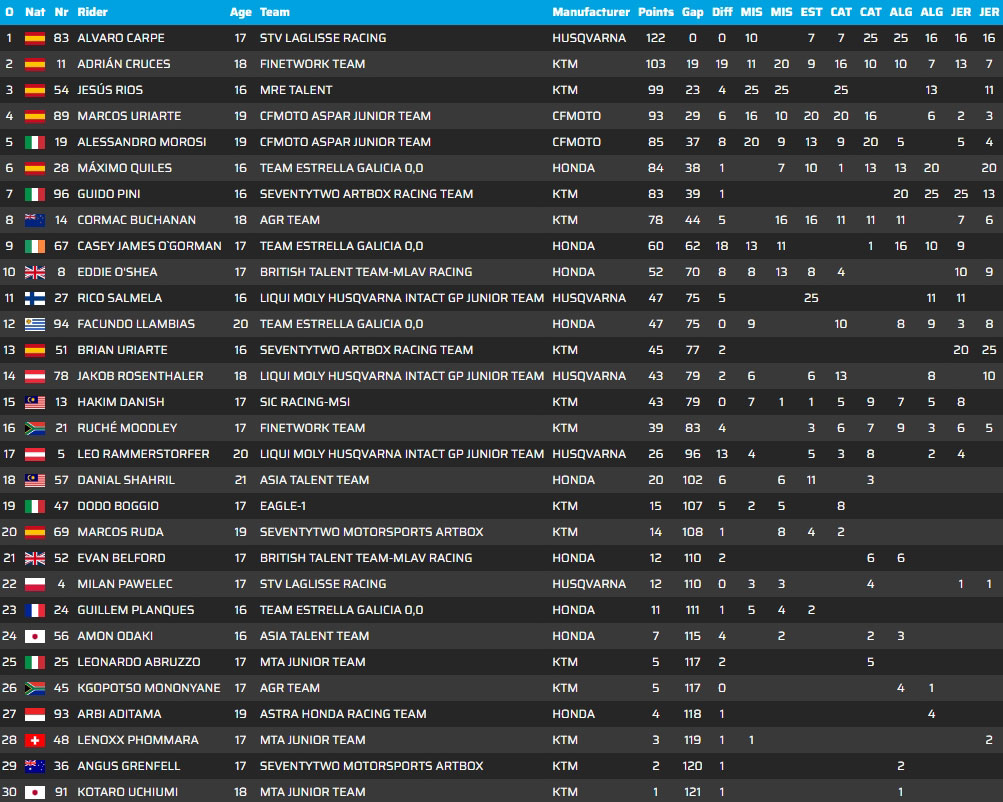Screen dimensions: 1003x802
Task: Click the flag icon beside Facundo Llambias
Action: click(x=35, y=324)
